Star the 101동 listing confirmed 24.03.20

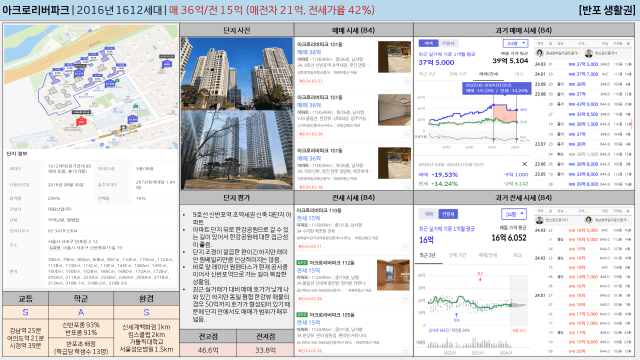(407, 134)
